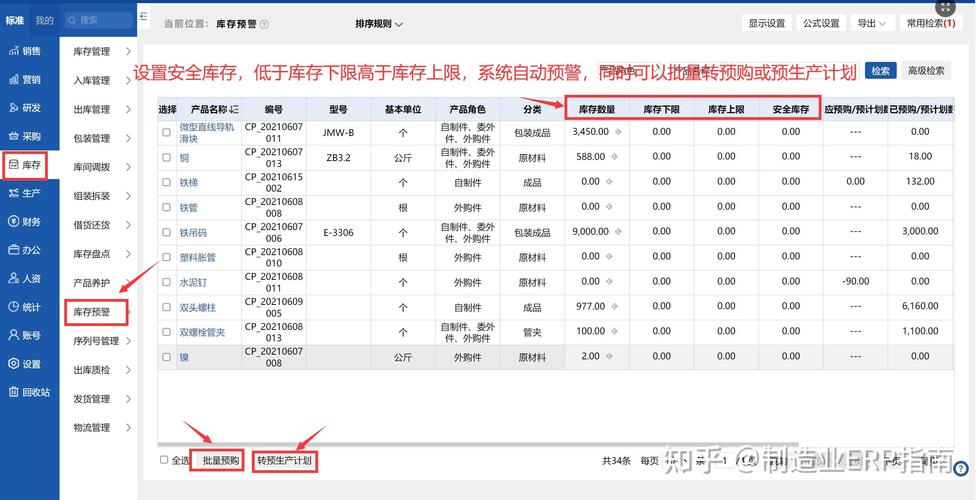Open the 销售 module icon in sidebar
The height and width of the screenshot is (500, 979).
(x=13, y=51)
